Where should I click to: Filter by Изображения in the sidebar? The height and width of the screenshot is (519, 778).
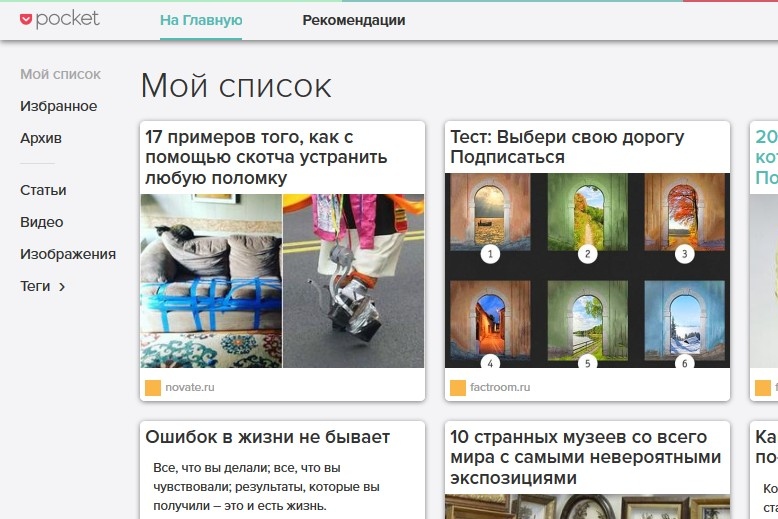(x=68, y=254)
